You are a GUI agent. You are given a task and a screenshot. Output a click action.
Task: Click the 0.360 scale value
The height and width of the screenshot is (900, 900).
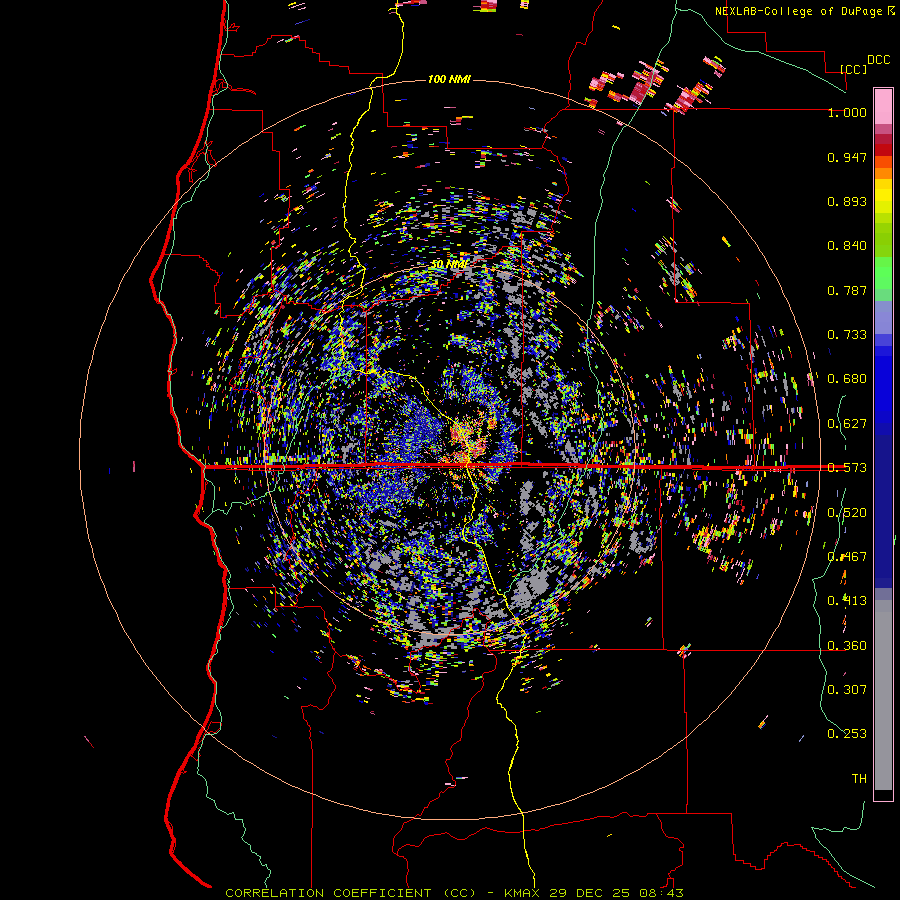tap(847, 646)
